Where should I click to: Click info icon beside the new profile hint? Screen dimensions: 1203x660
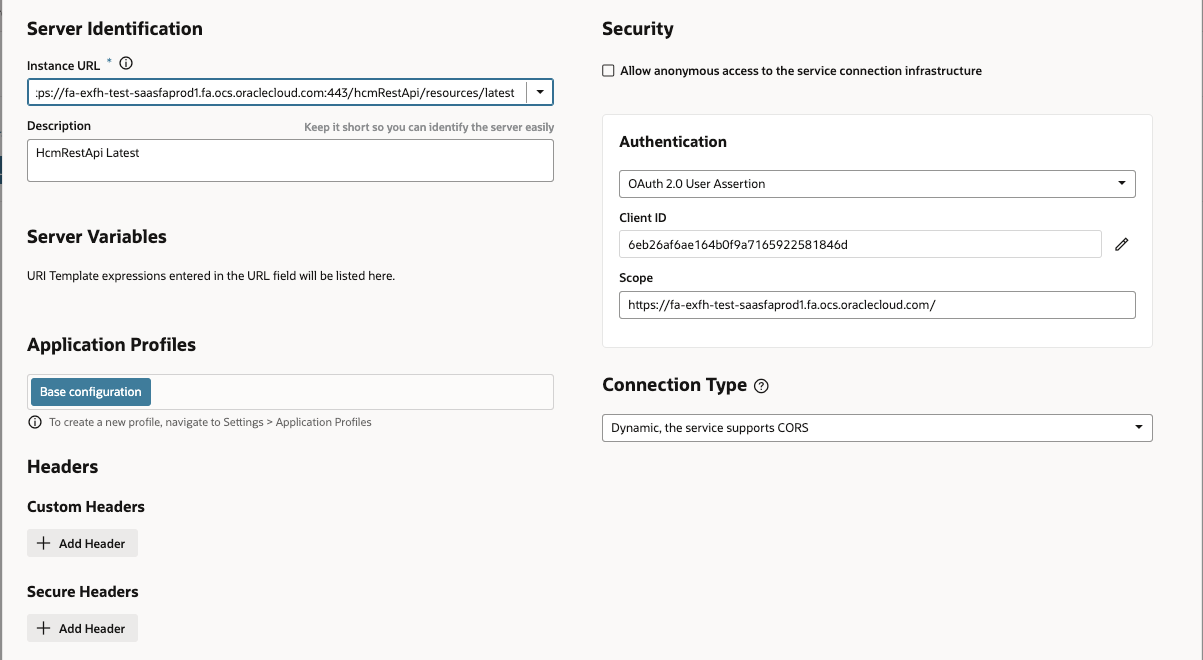(35, 423)
